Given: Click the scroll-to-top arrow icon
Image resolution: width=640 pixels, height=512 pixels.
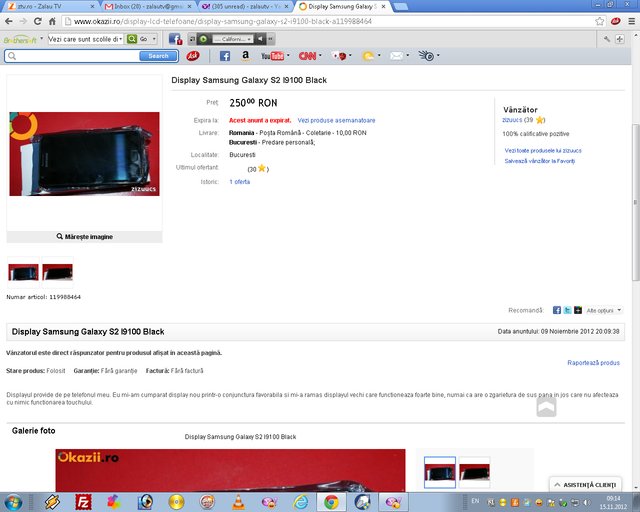Looking at the screenshot, I should pos(545,405).
